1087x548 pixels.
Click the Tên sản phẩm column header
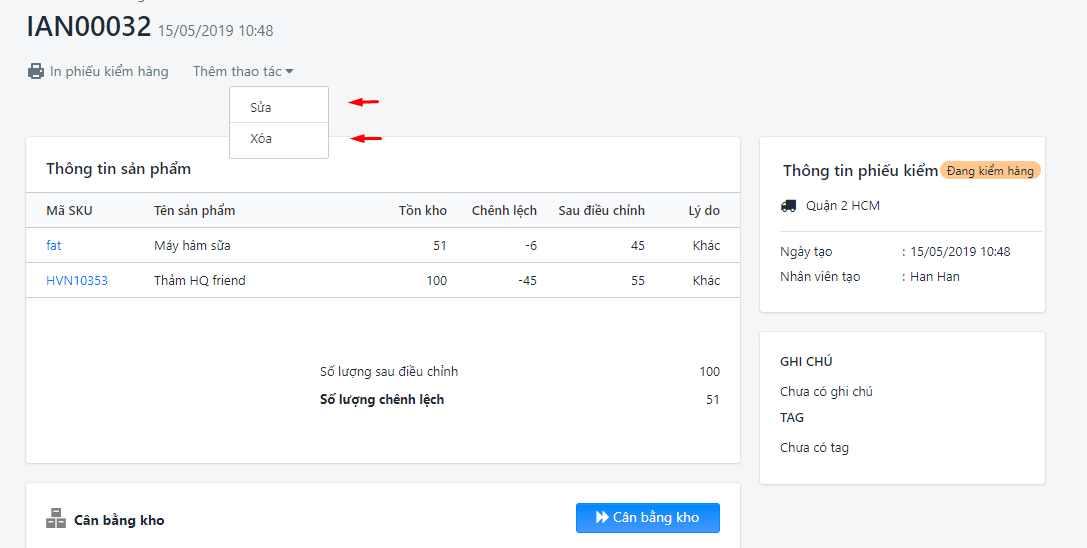click(x=194, y=211)
